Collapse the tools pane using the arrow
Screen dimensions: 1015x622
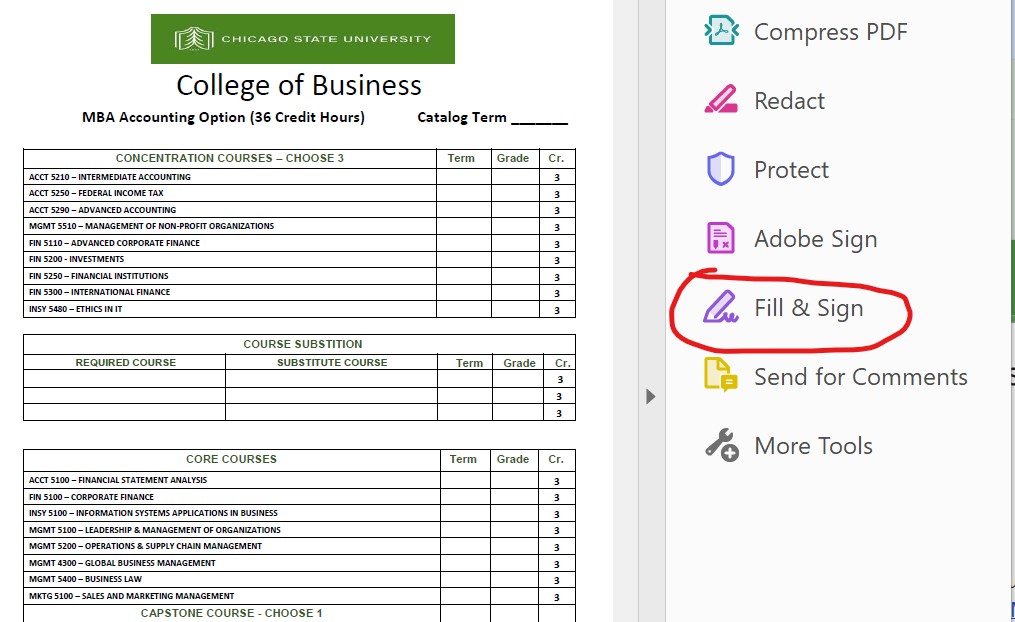(651, 396)
